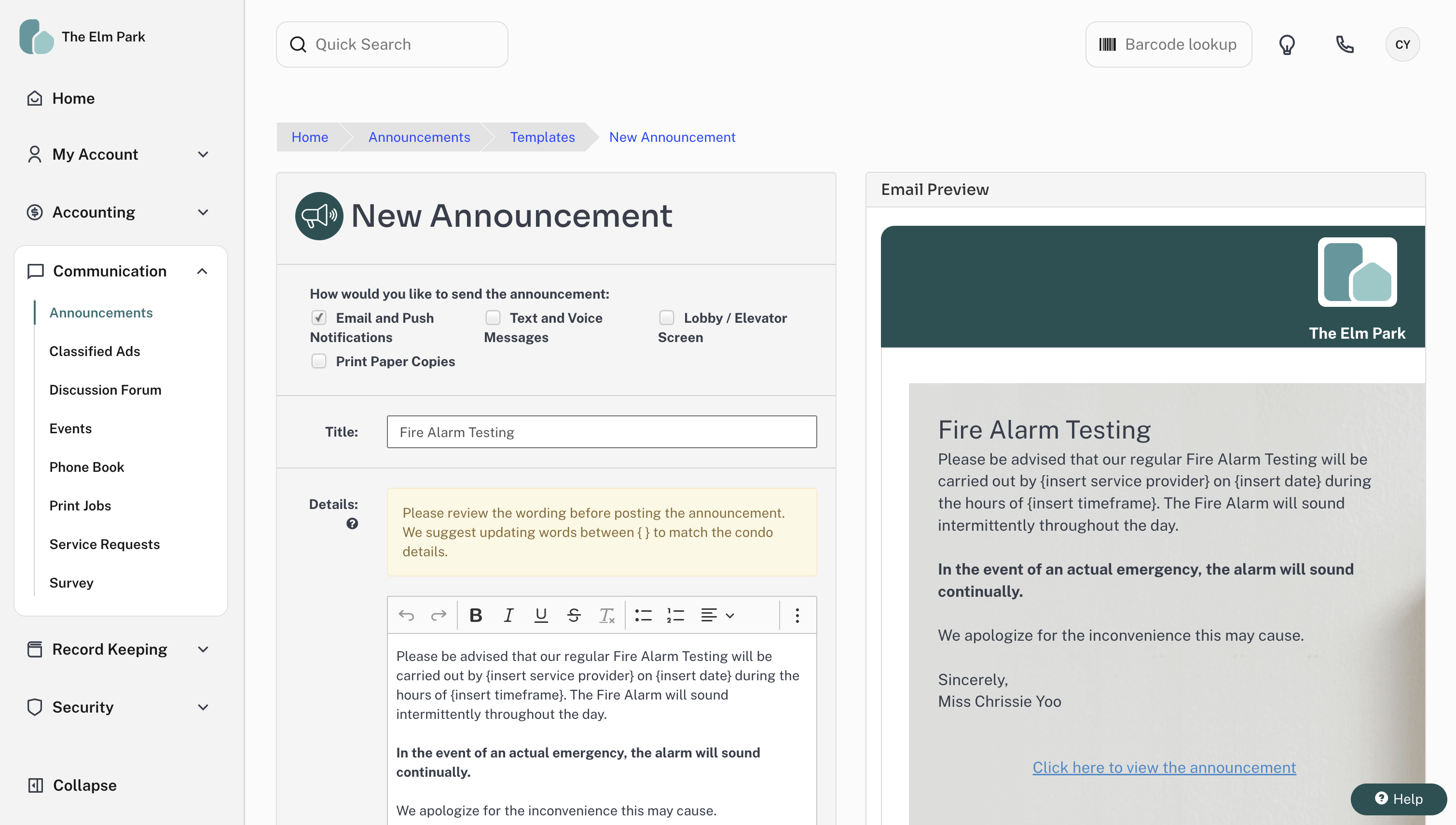This screenshot has height=825, width=1456.
Task: Open Classified Ads in sidebar
Action: tap(95, 351)
